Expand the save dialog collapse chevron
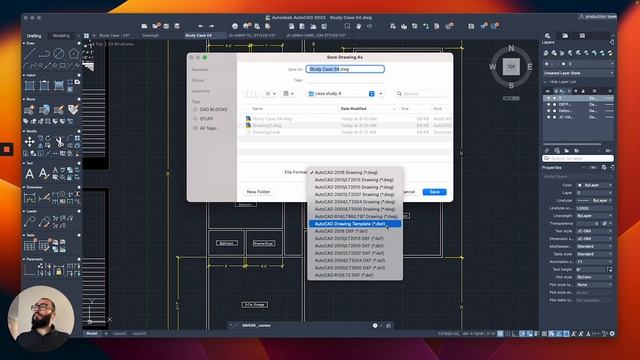The image size is (640, 360). click(380, 93)
